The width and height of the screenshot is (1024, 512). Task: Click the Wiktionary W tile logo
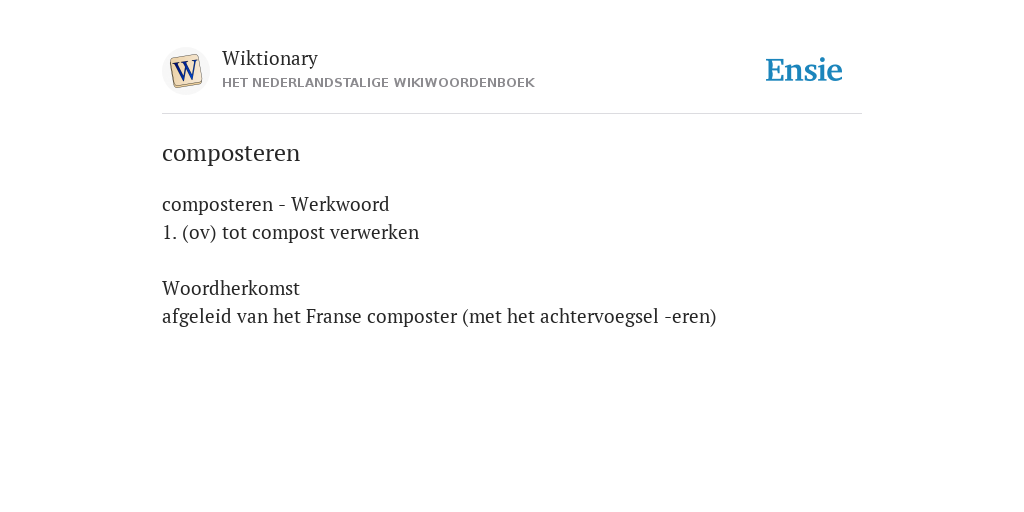[x=185, y=71]
